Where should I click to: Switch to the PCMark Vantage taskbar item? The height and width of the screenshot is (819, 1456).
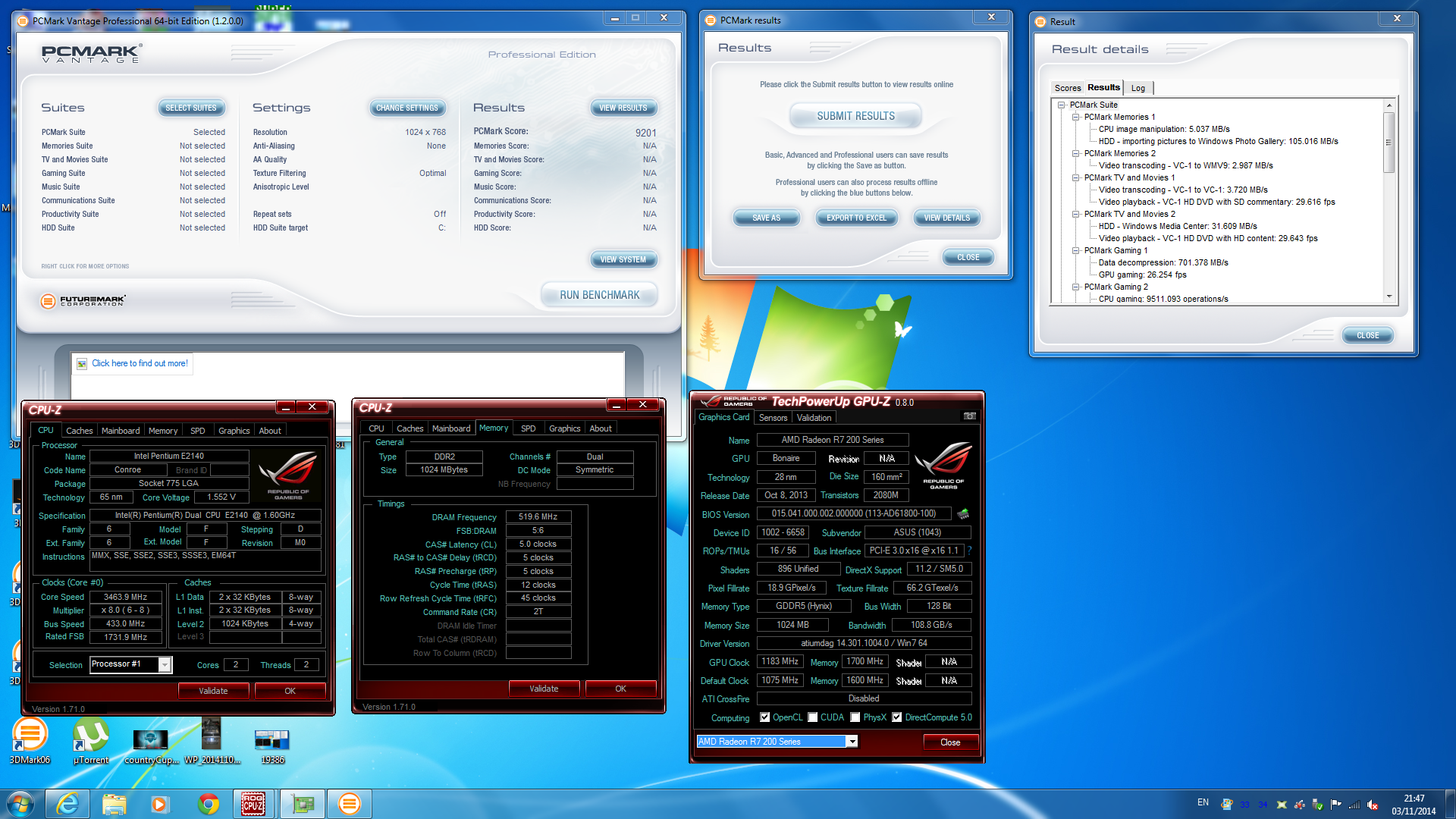coord(350,804)
